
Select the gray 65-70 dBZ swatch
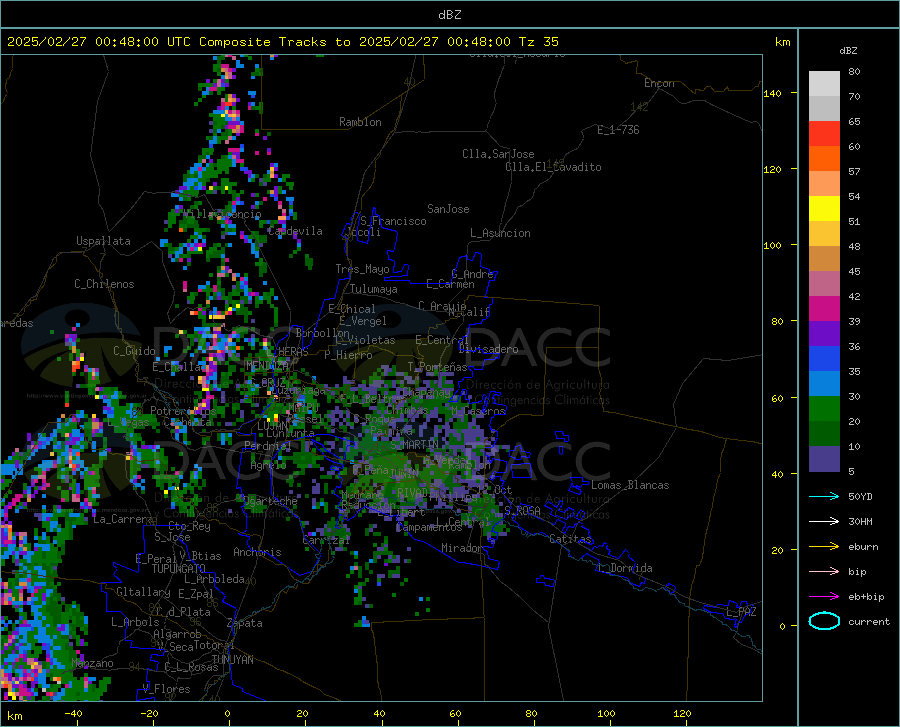(824, 109)
